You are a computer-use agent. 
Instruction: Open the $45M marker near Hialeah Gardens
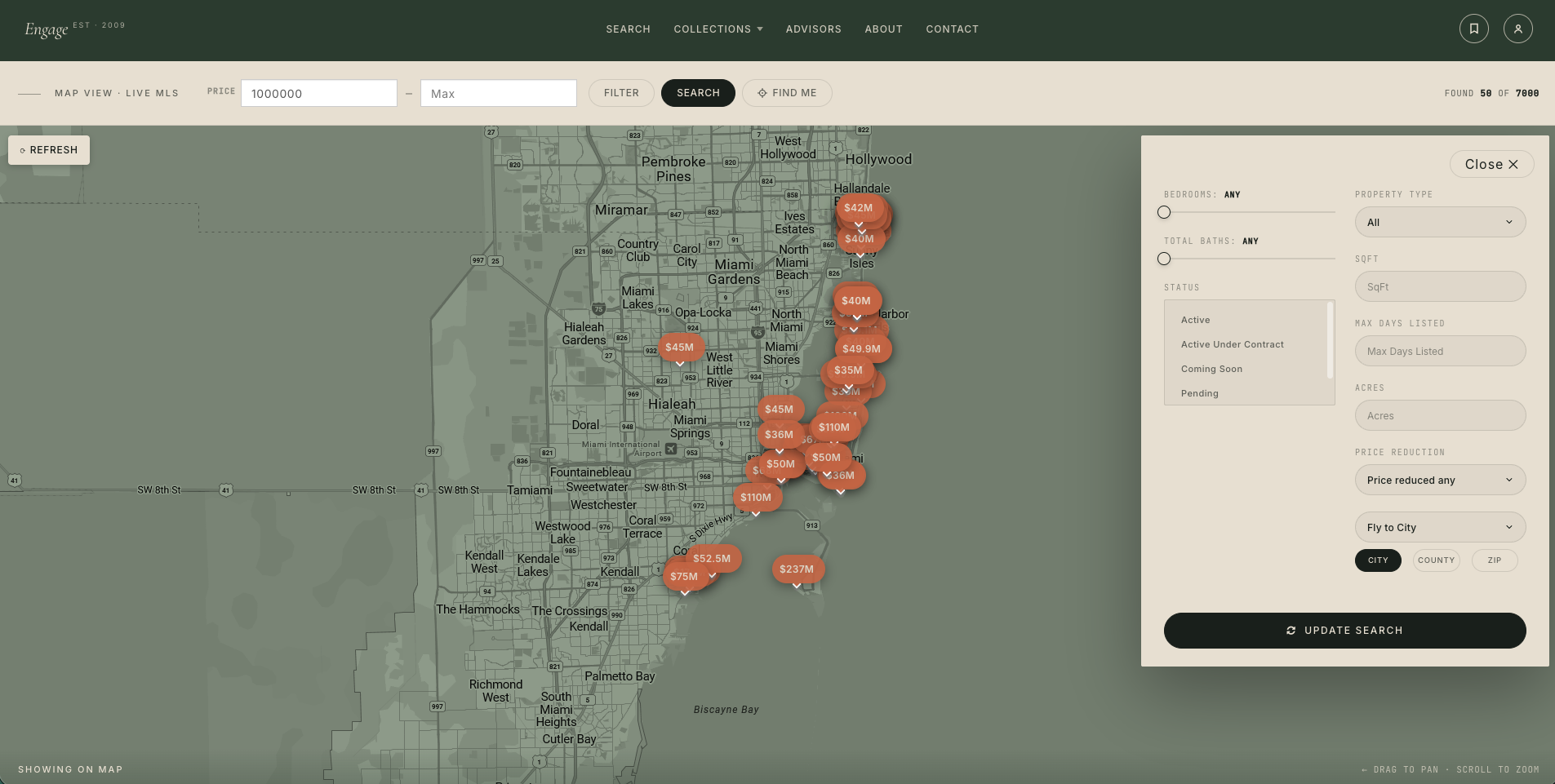tap(679, 348)
